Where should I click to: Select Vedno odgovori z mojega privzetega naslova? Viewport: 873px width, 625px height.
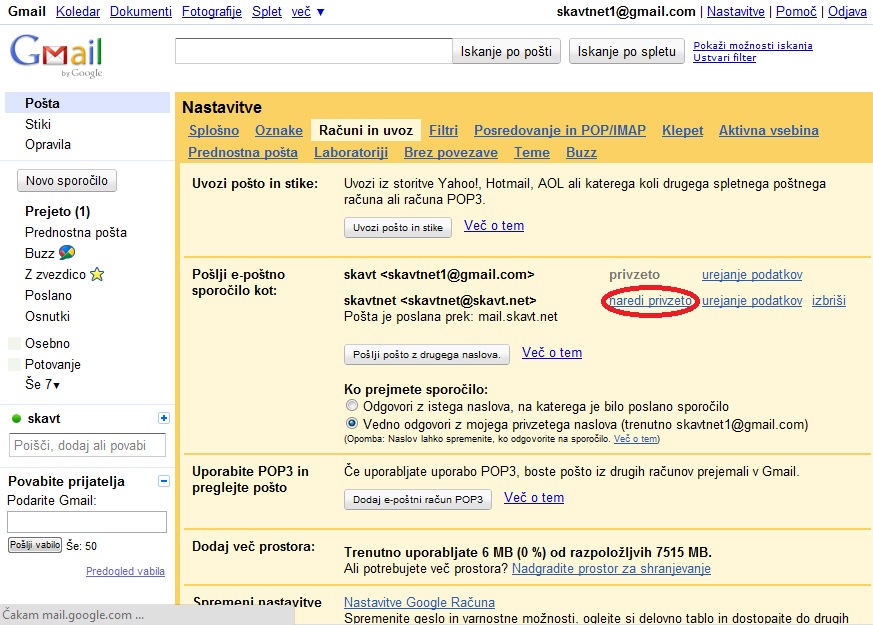[351, 424]
